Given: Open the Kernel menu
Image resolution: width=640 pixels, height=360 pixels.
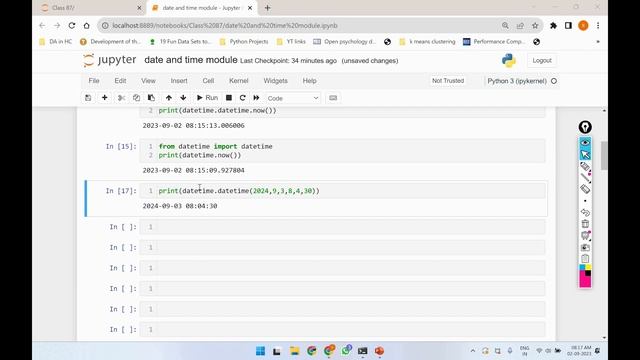Looking at the screenshot, I should pyautogui.click(x=239, y=81).
